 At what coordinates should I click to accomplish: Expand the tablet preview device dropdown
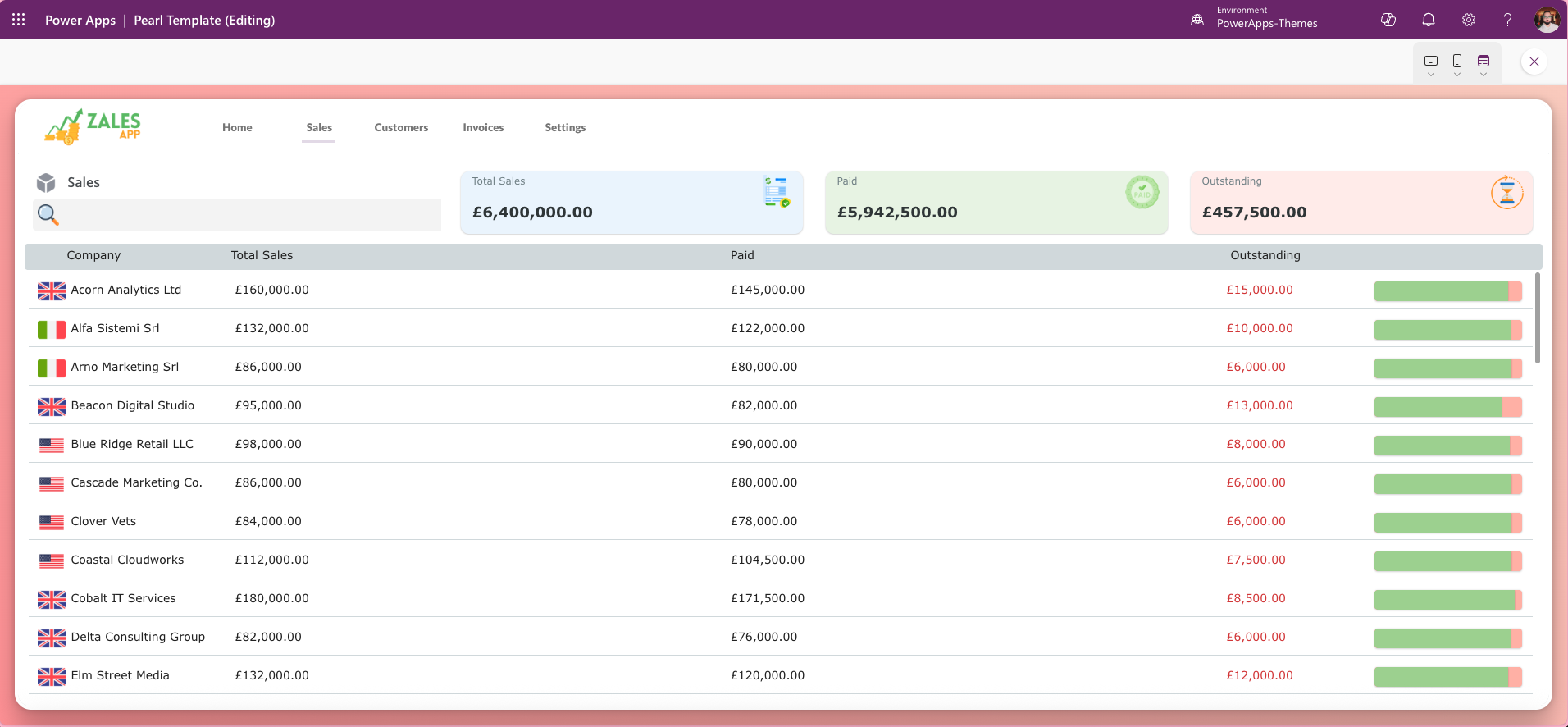(1431, 64)
